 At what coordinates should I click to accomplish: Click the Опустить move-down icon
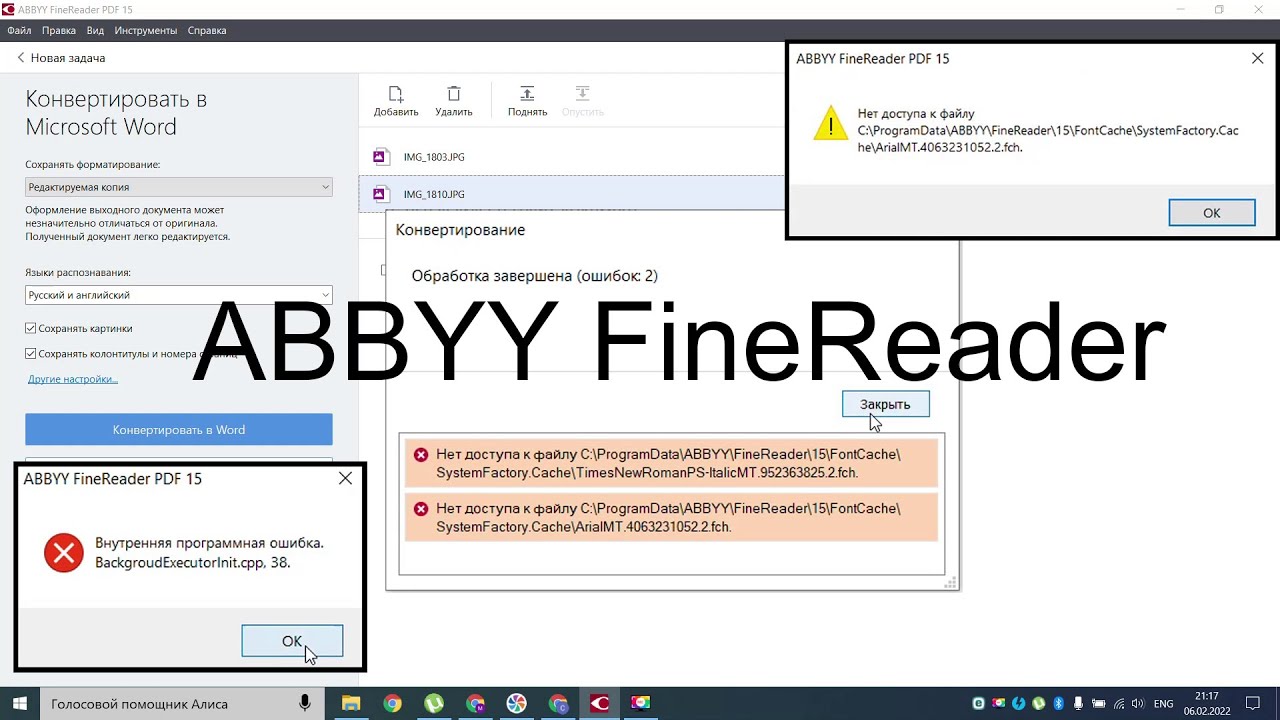pos(582,94)
